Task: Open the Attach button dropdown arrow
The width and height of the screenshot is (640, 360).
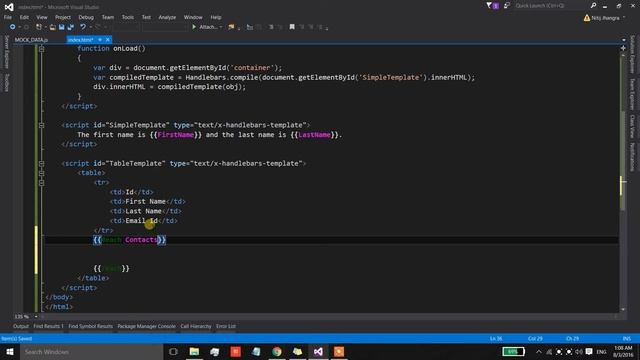Action: [x=221, y=27]
